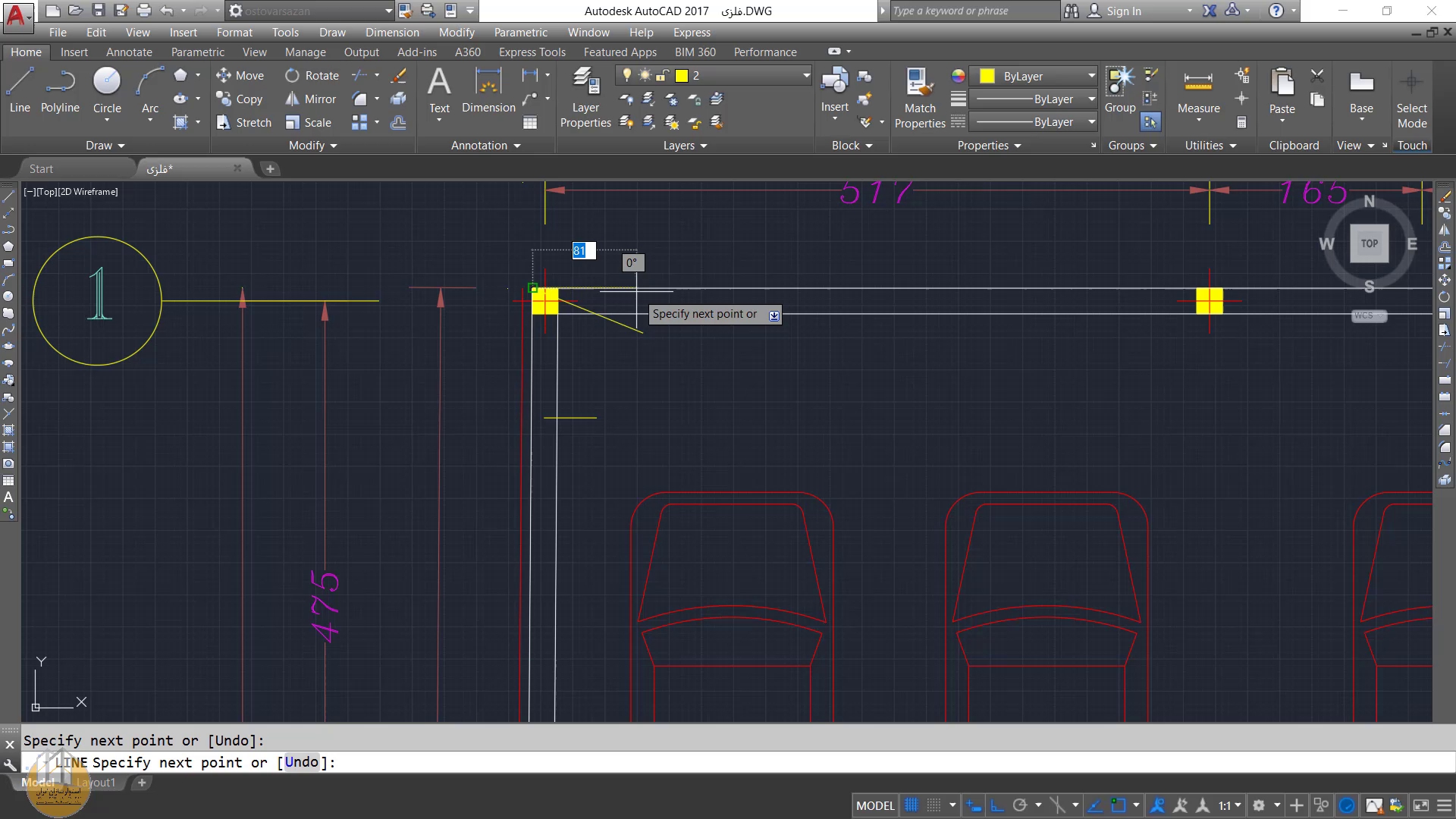Viewport: 1456px width, 819px height.
Task: Click the Sign In button
Action: [x=1122, y=11]
